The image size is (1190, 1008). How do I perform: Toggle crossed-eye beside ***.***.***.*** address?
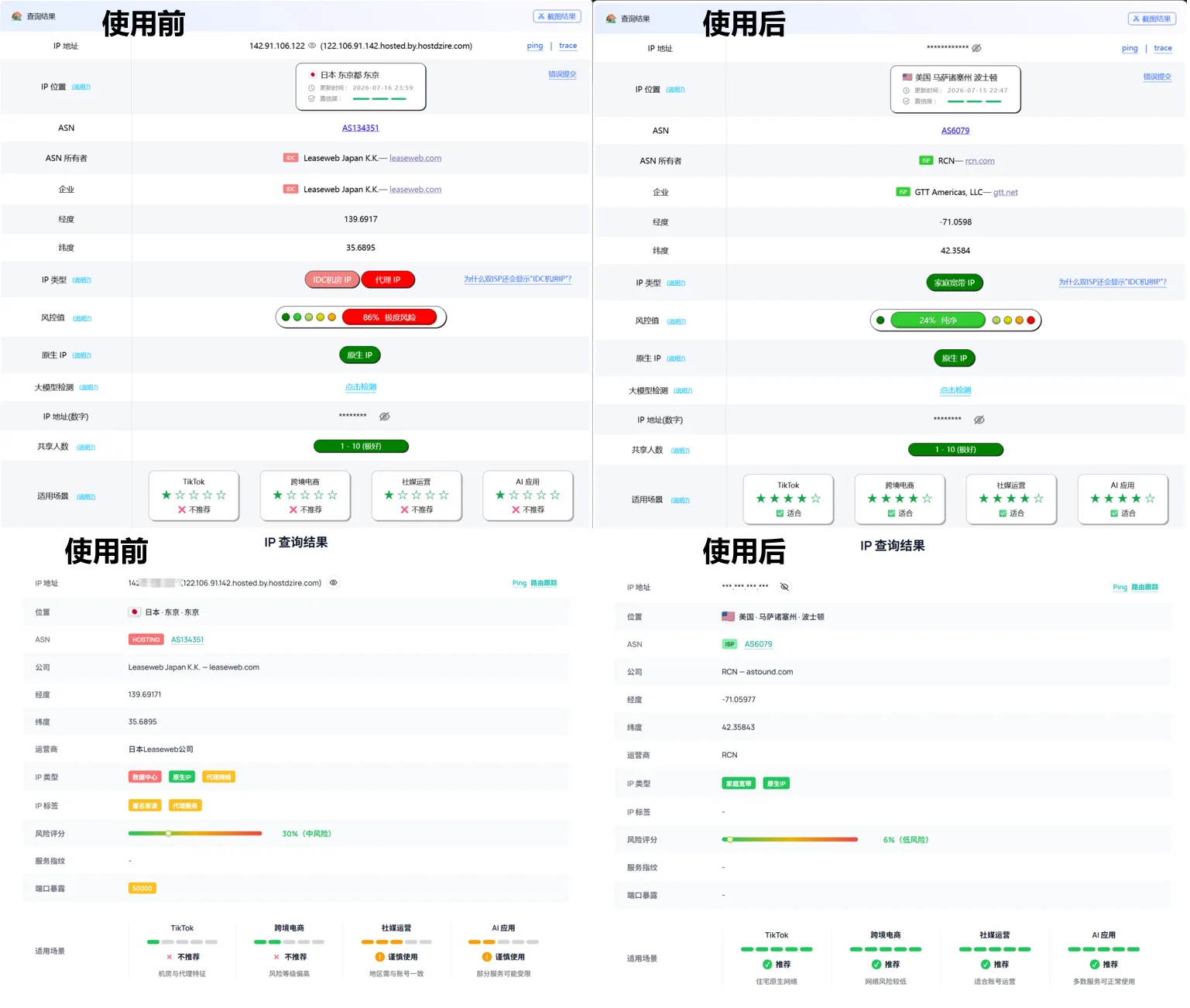784,587
